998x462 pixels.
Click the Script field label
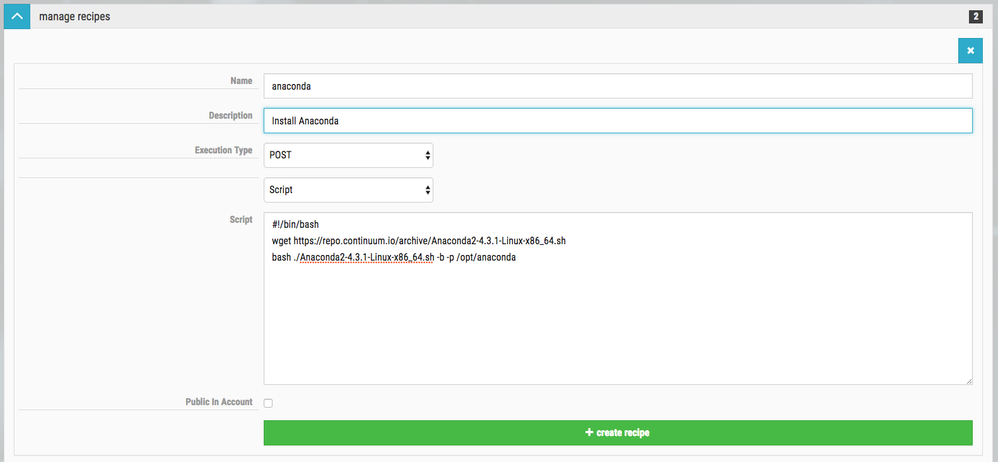coord(240,218)
